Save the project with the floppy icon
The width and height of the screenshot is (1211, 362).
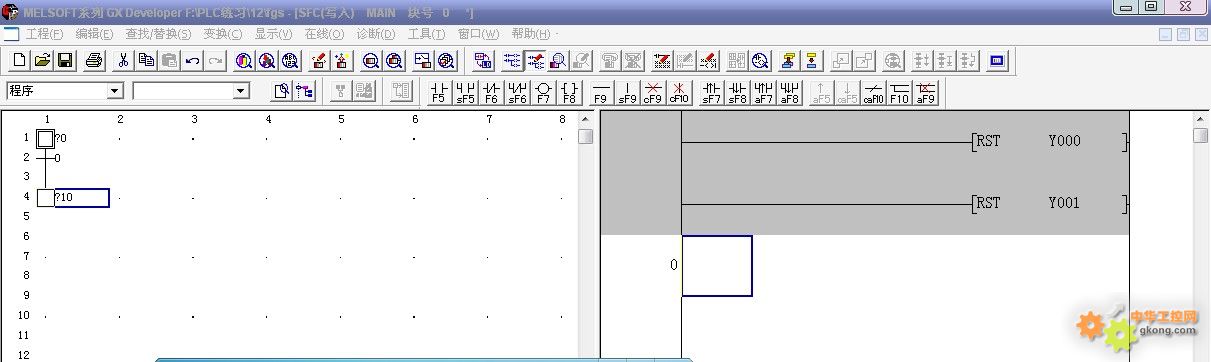tap(65, 61)
